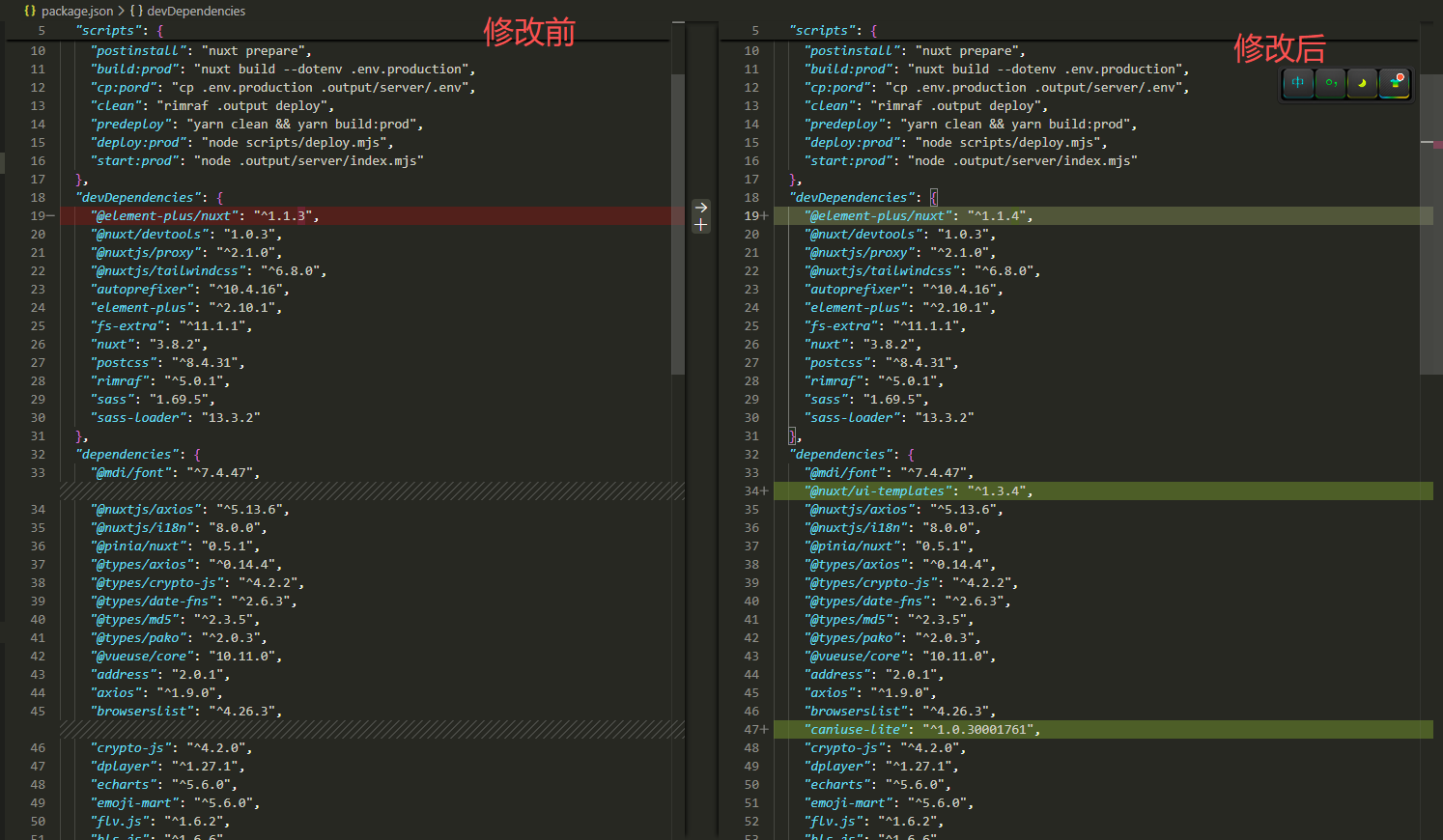
Task: Click "postinstall" line in the original editor
Action: click(x=201, y=51)
